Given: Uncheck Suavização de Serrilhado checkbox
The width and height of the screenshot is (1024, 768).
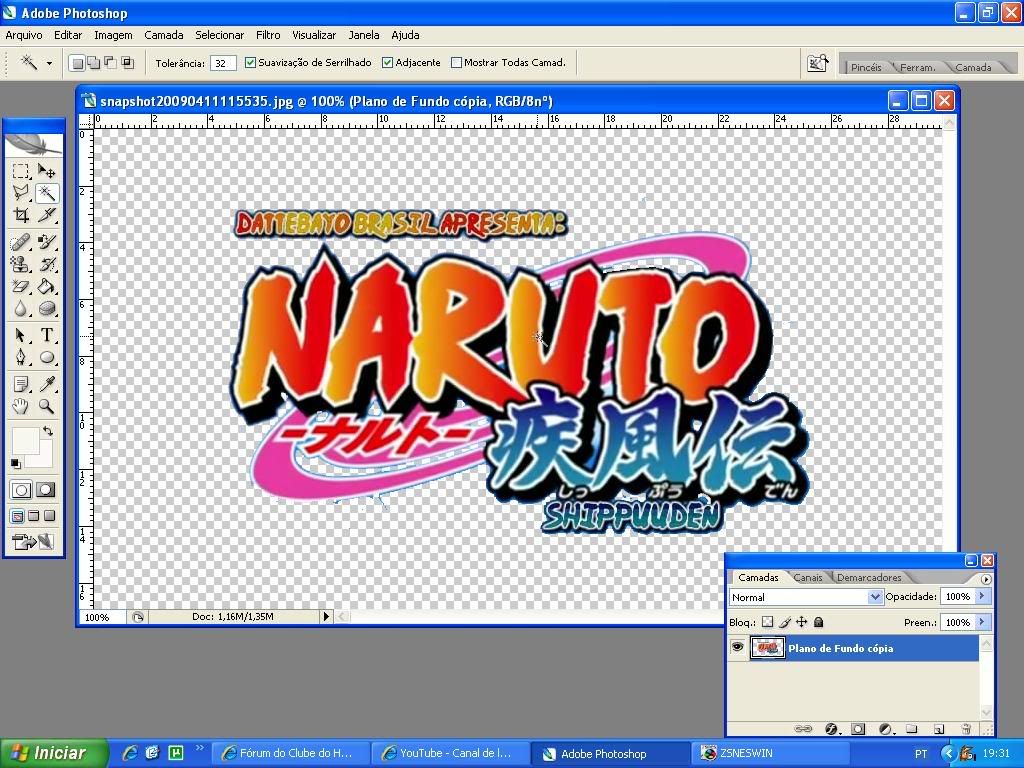Looking at the screenshot, I should pyautogui.click(x=250, y=63).
